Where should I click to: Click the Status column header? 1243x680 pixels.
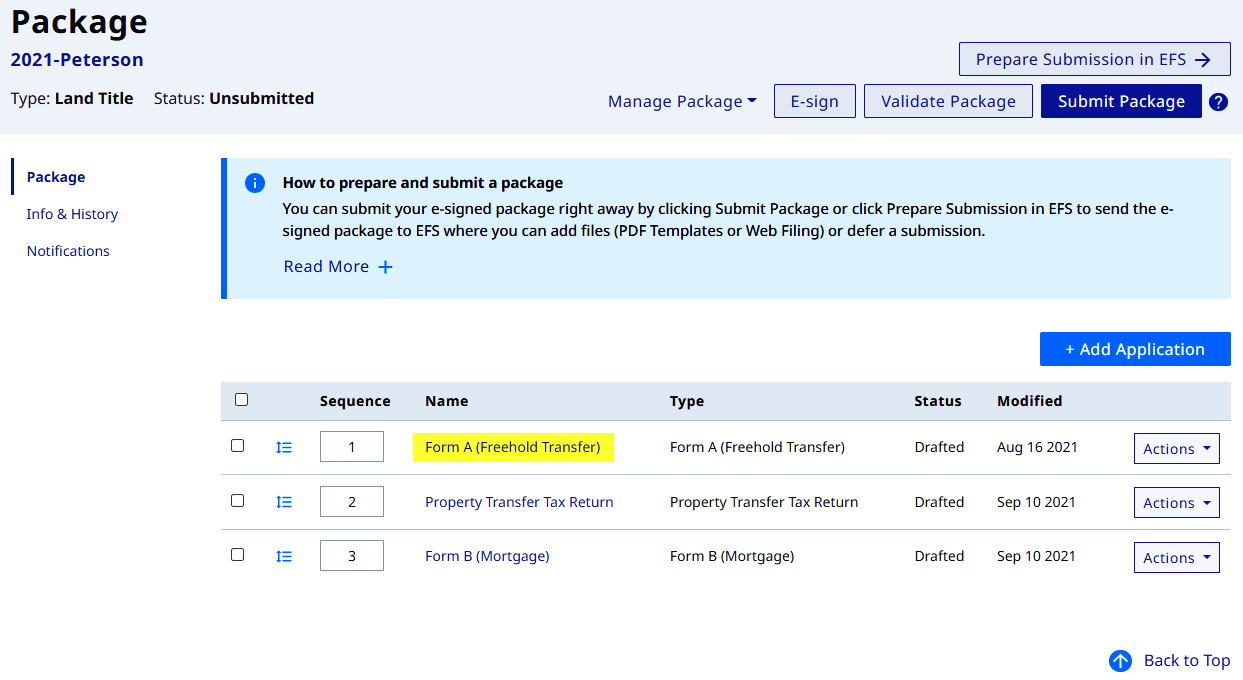click(x=938, y=401)
